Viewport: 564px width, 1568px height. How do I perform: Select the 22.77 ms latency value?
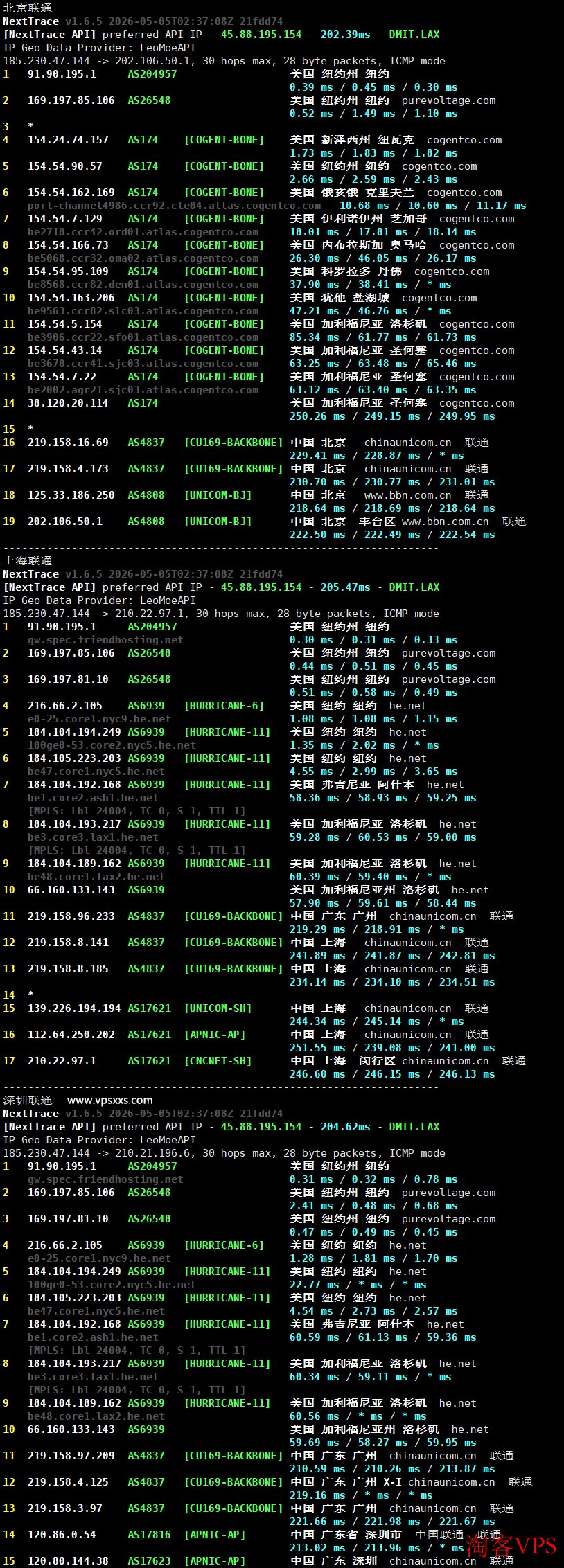coord(315,1285)
